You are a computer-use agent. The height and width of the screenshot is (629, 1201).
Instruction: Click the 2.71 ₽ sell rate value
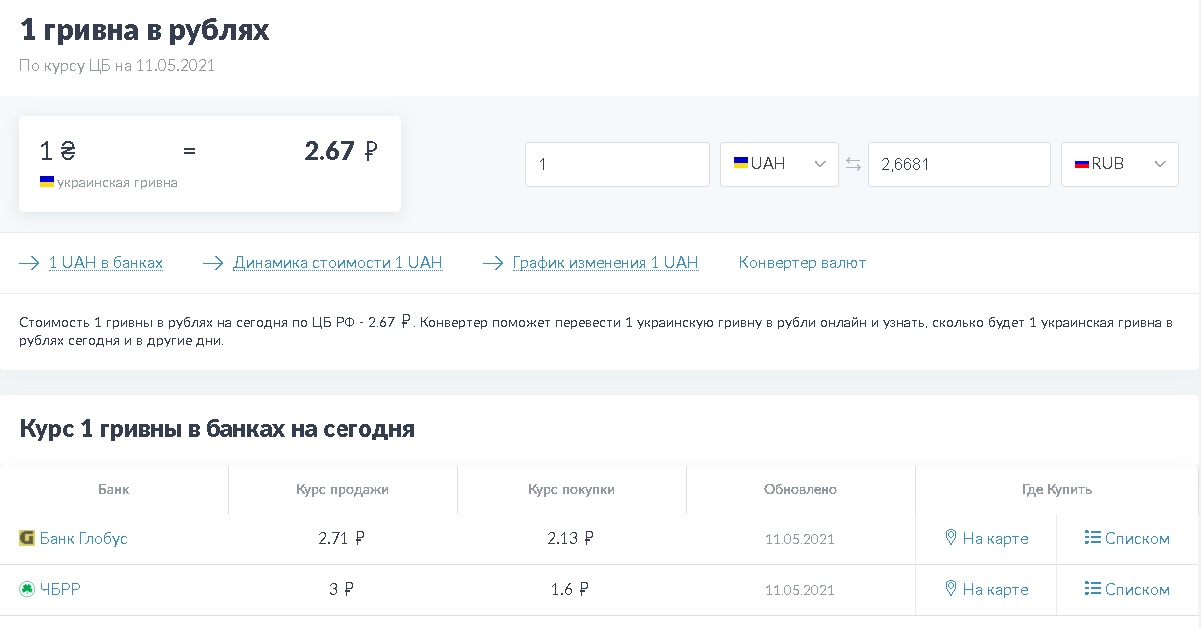tap(342, 538)
